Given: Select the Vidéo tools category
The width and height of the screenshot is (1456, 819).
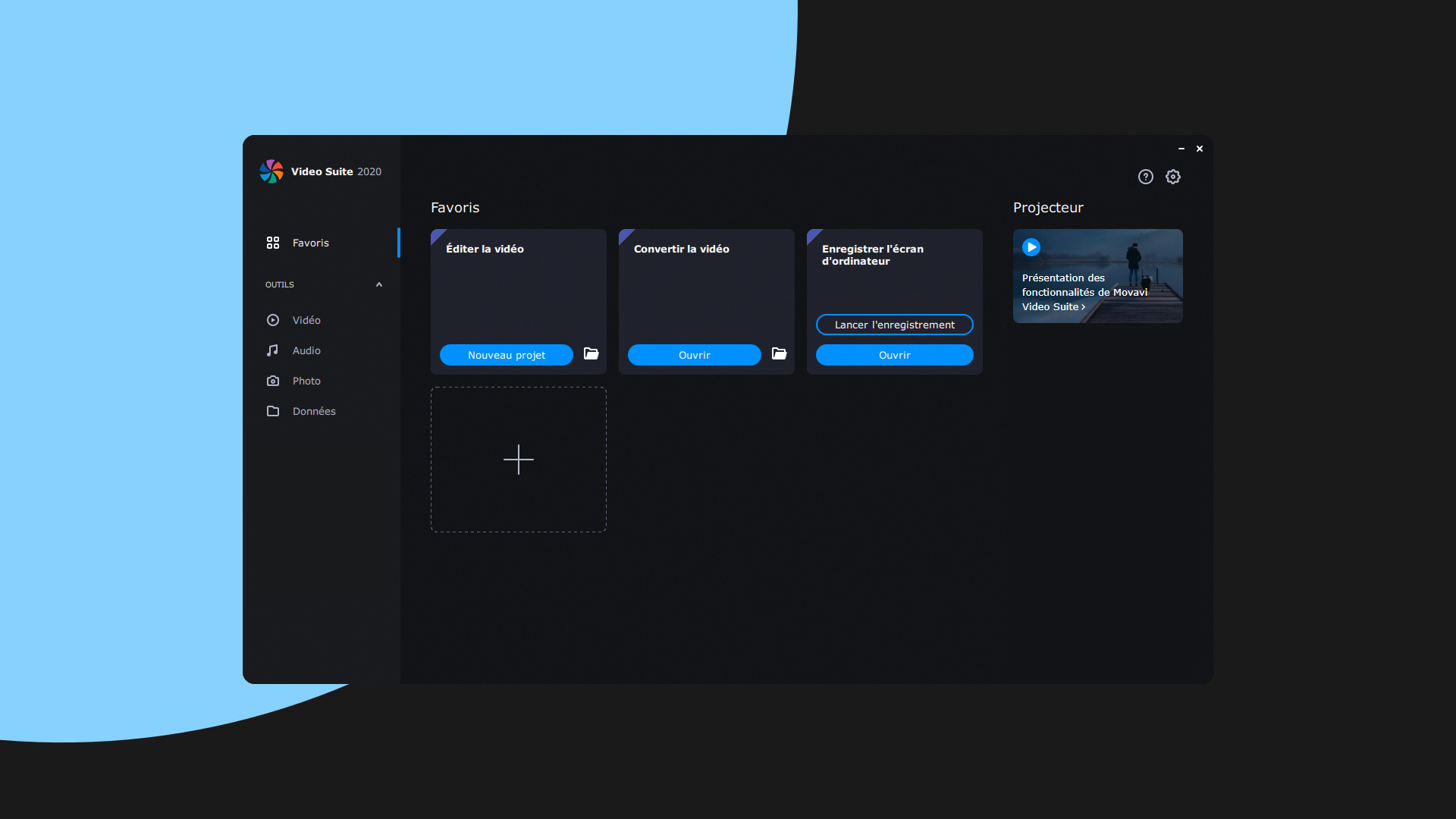Looking at the screenshot, I should [306, 320].
